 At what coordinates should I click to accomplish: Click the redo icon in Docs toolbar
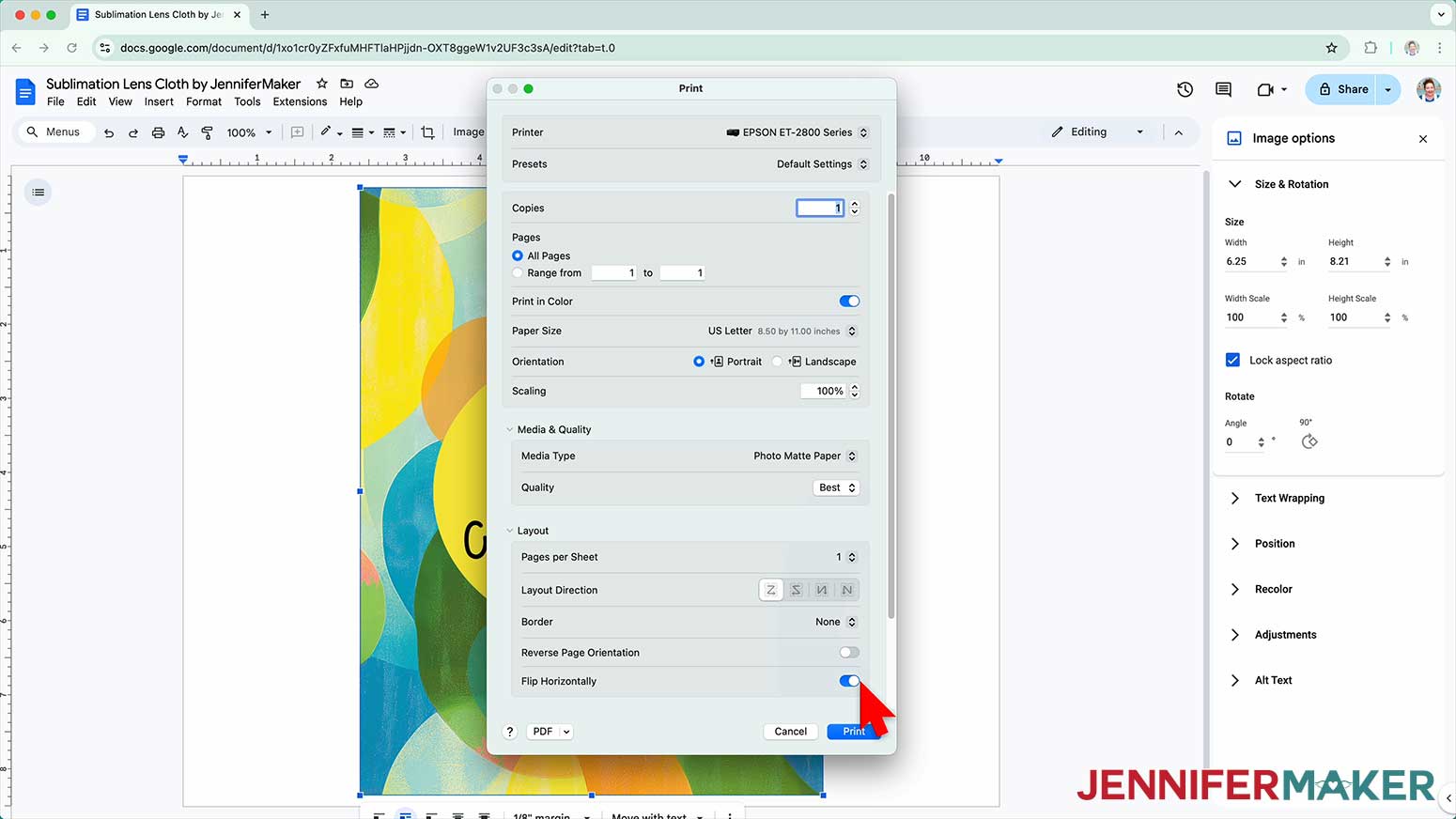click(133, 132)
